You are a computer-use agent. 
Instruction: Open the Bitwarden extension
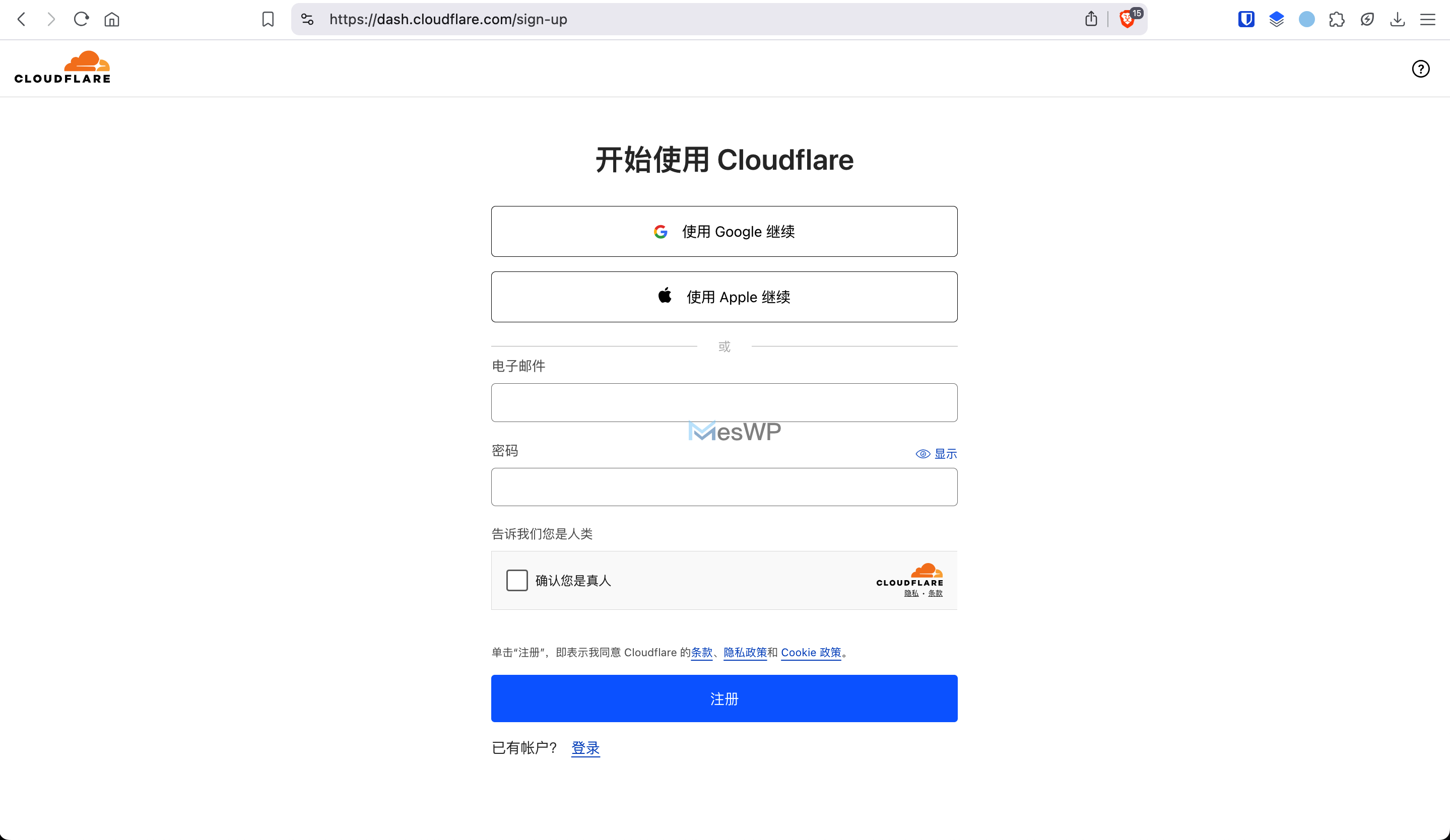tap(1246, 20)
